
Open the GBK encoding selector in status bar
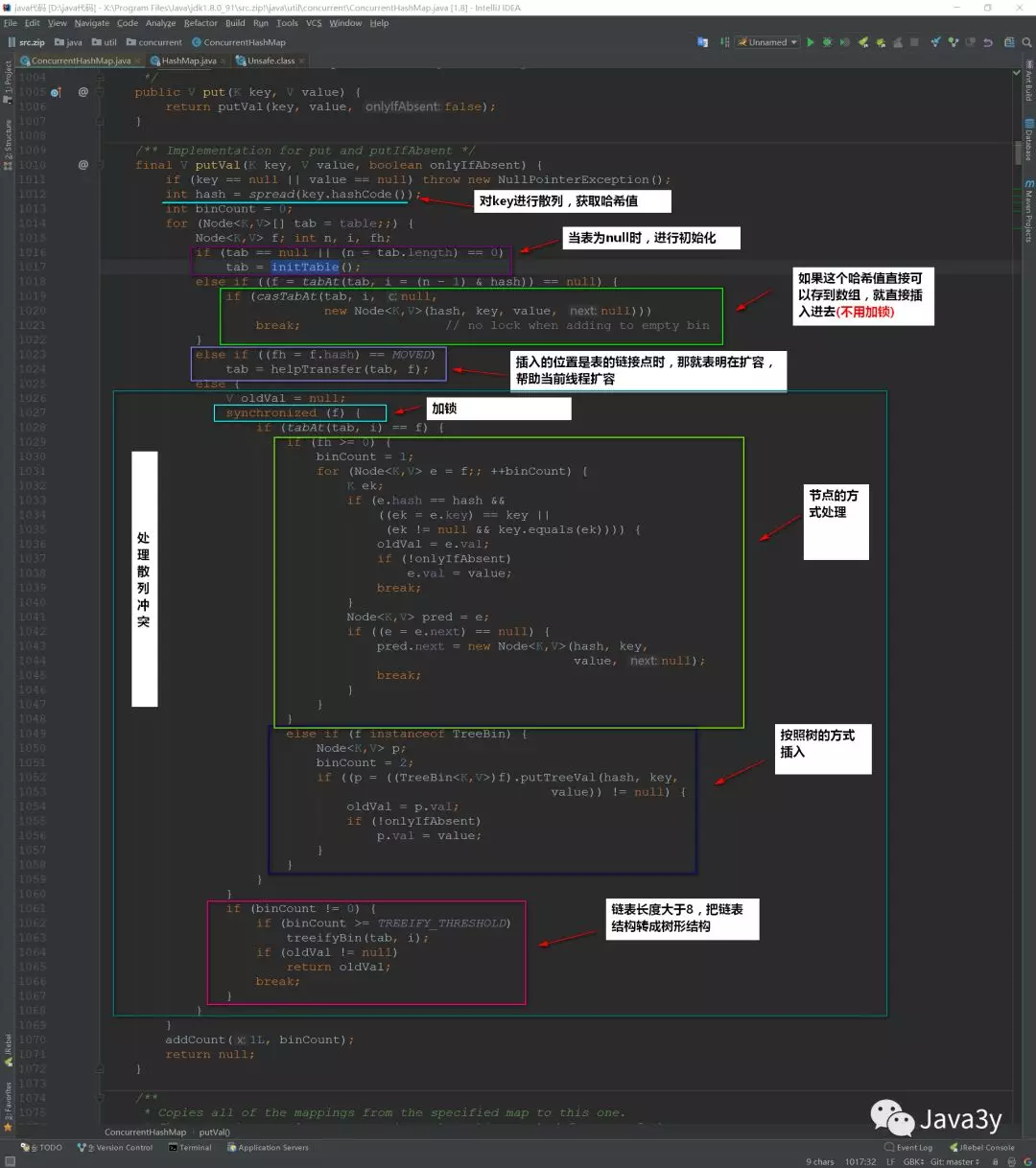[913, 1162]
